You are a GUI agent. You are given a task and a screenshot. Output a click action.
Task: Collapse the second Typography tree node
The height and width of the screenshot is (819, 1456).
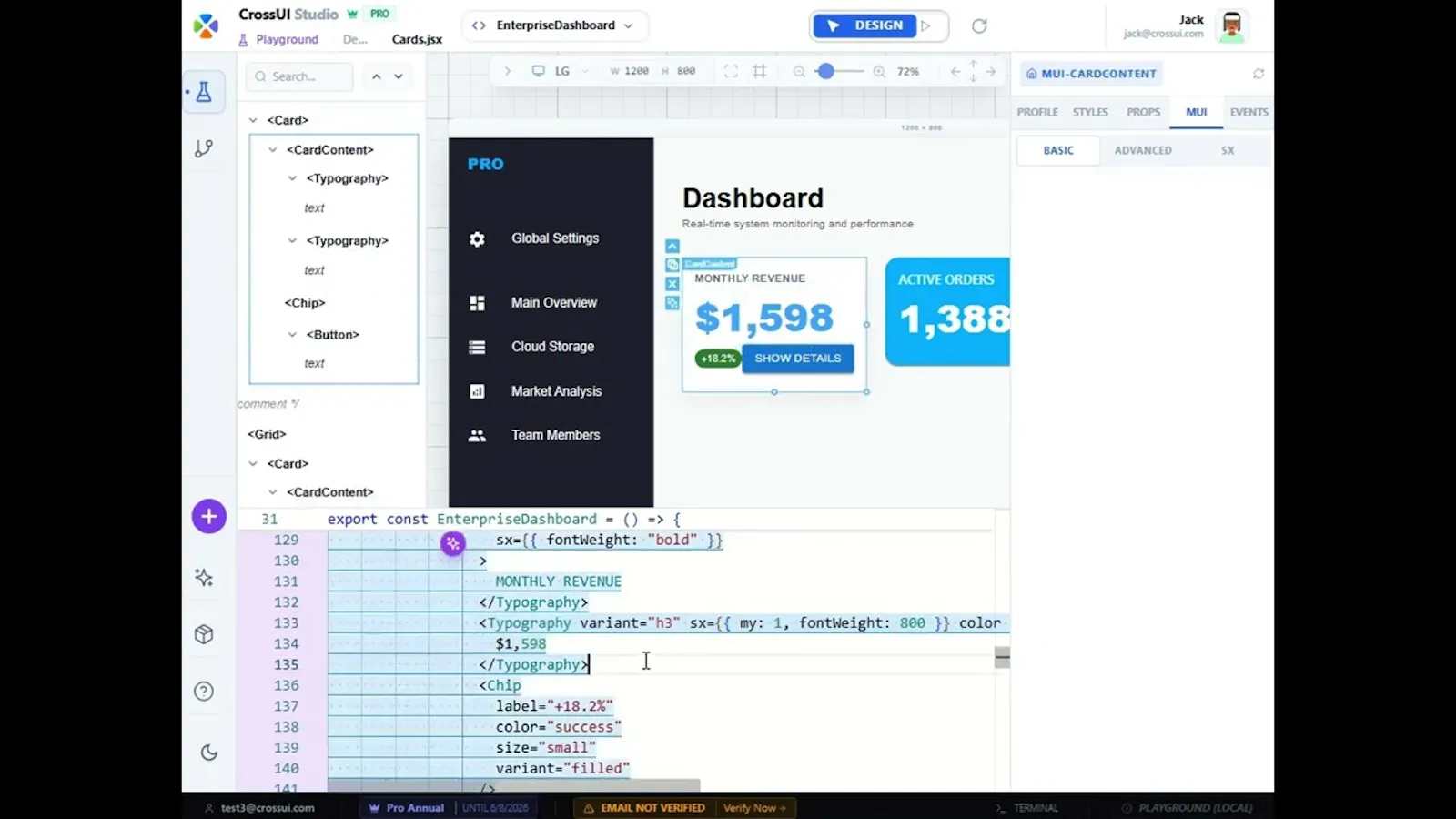point(292,240)
